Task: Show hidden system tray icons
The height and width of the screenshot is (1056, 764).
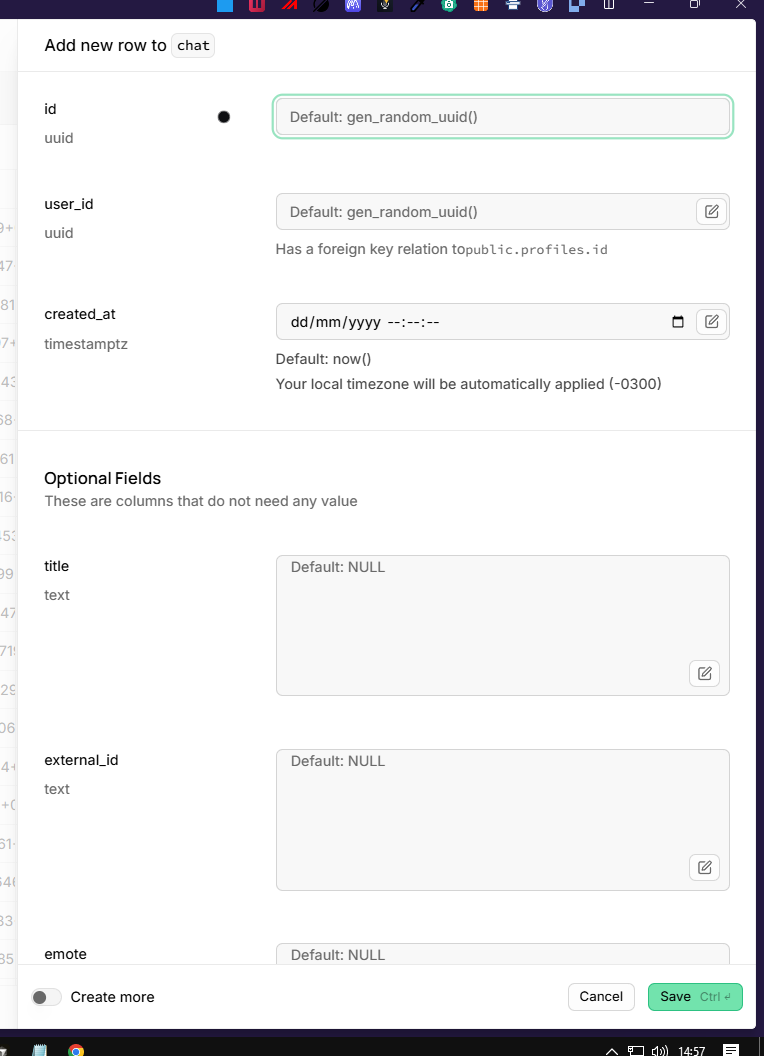Action: pyautogui.click(x=611, y=1051)
